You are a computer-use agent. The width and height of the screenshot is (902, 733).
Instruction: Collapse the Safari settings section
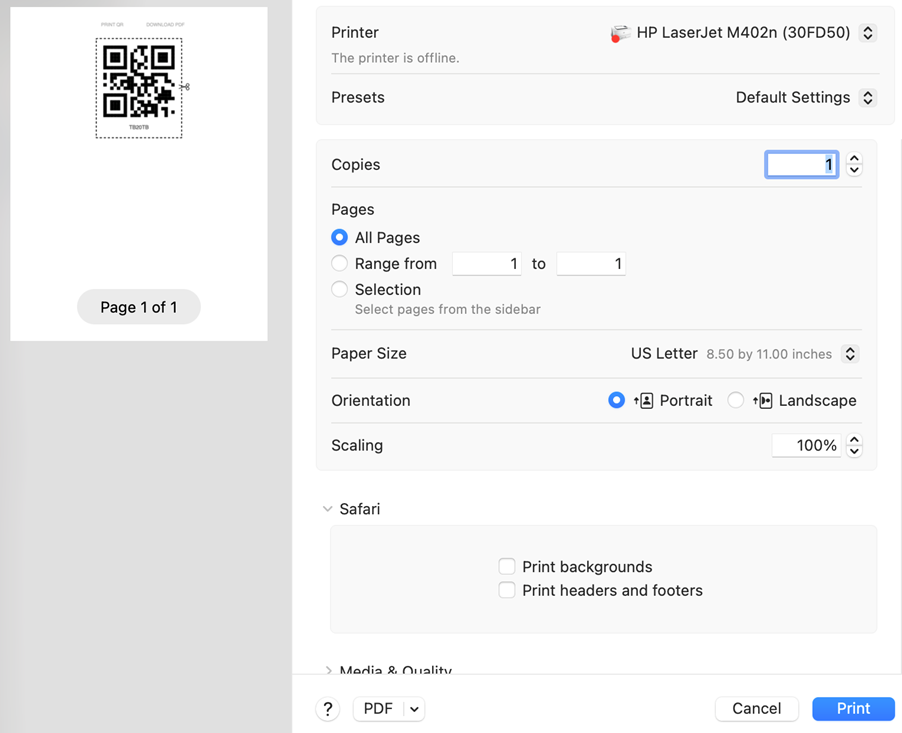point(328,508)
